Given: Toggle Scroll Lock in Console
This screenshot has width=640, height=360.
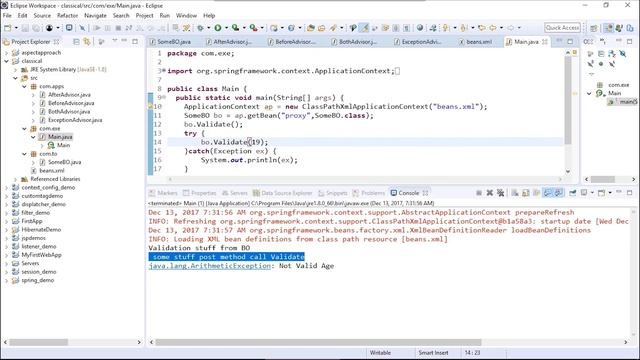Looking at the screenshot, I should coord(526,193).
